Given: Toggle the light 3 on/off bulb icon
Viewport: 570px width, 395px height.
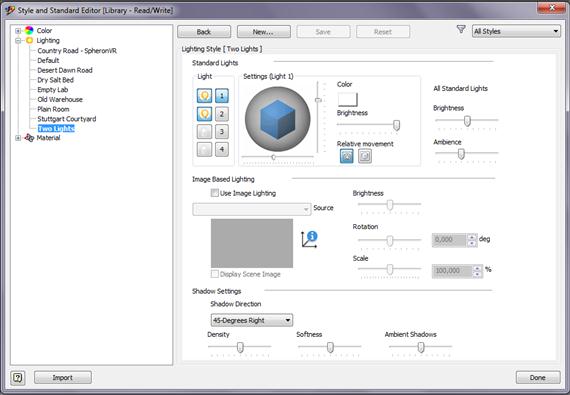Looking at the screenshot, I should point(204,131).
